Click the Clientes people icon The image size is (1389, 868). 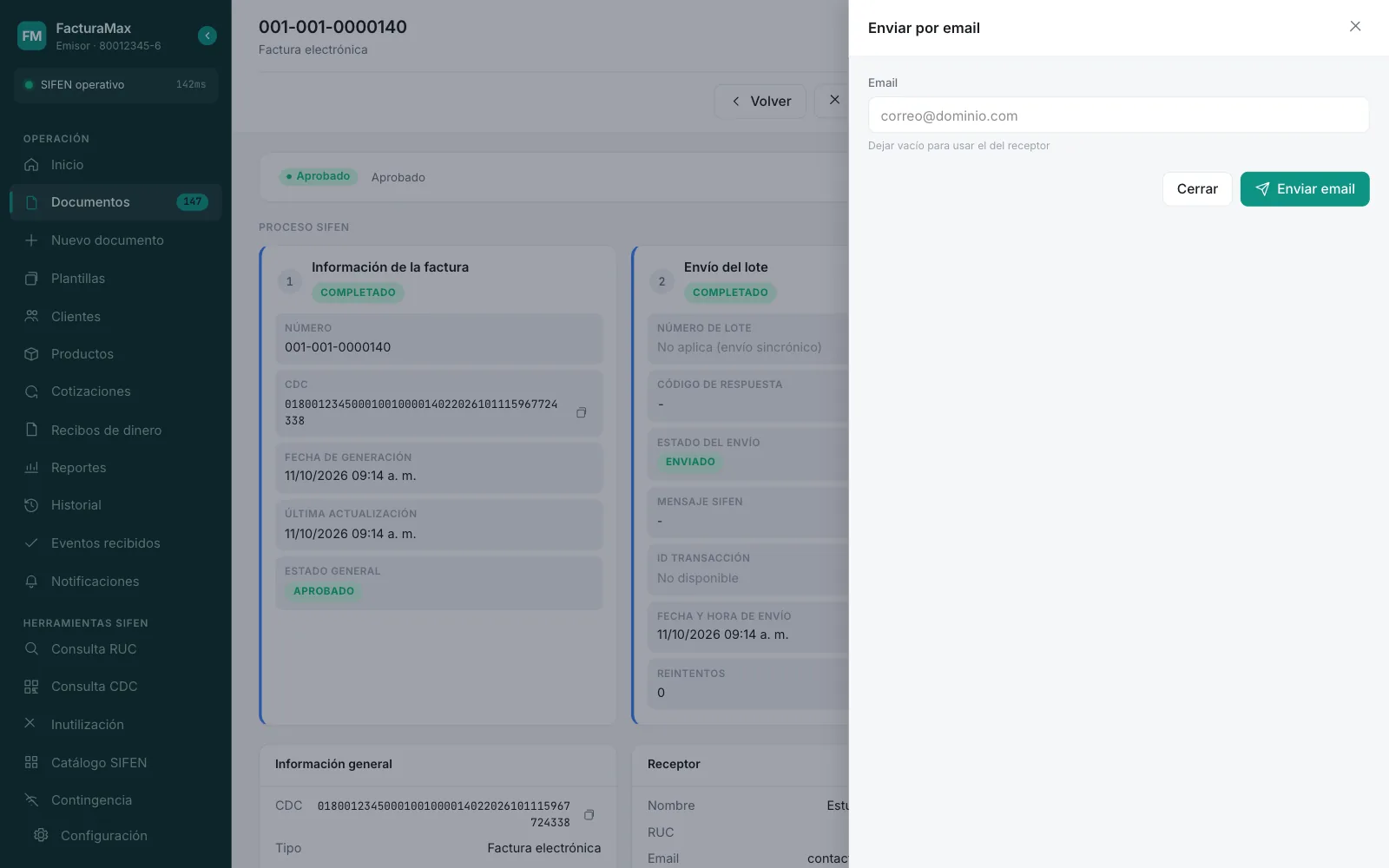click(31, 316)
